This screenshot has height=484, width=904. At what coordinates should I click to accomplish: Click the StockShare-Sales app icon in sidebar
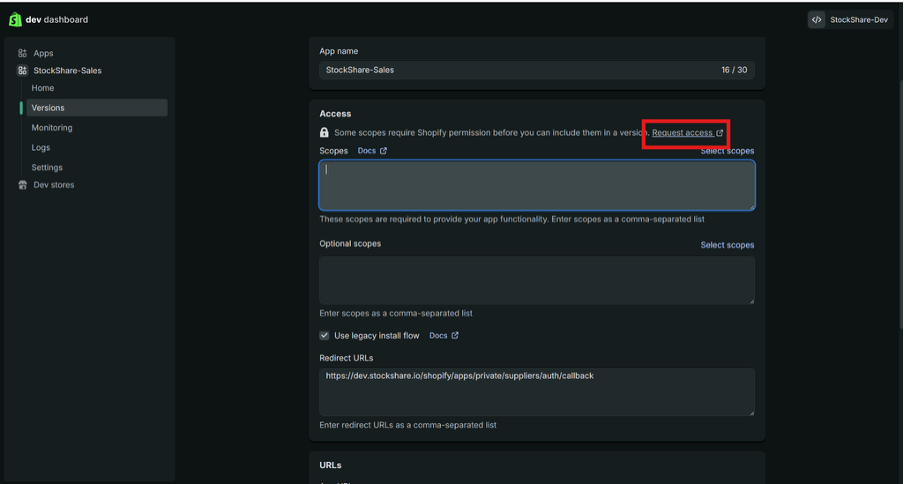(x=22, y=70)
